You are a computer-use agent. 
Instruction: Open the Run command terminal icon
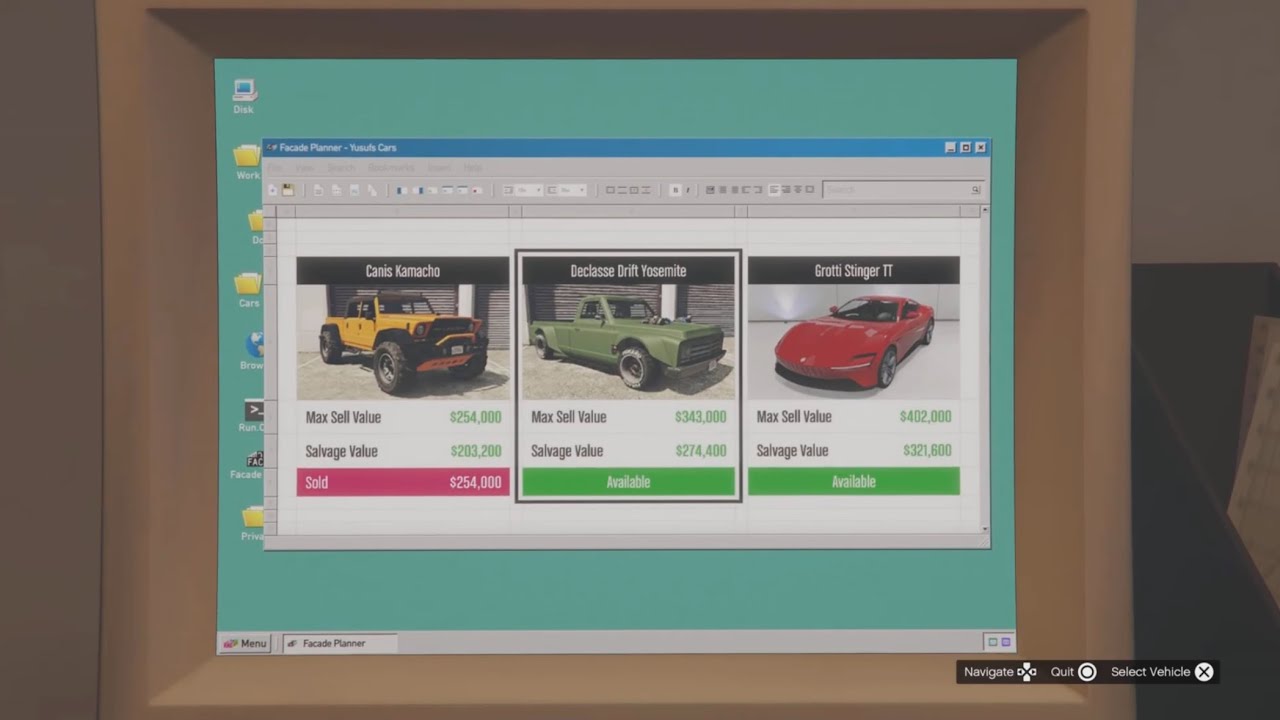[x=253, y=416]
